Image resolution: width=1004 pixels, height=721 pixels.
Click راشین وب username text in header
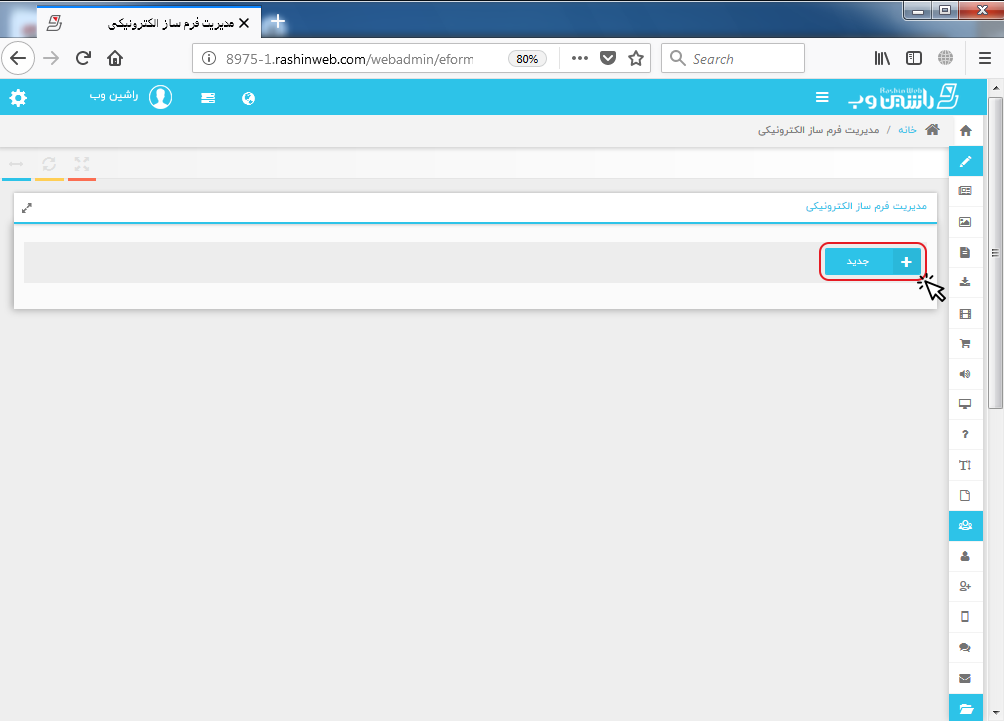[x=114, y=95]
